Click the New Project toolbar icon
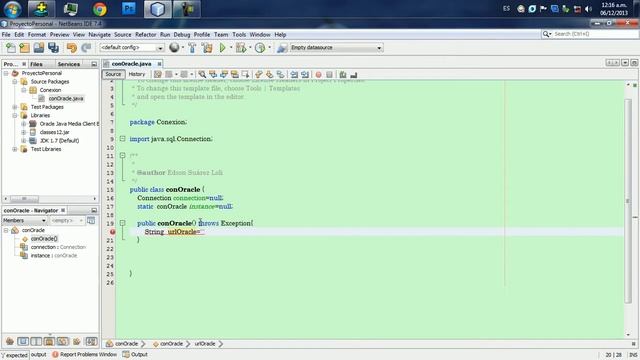The image size is (640, 360). [x=24, y=48]
